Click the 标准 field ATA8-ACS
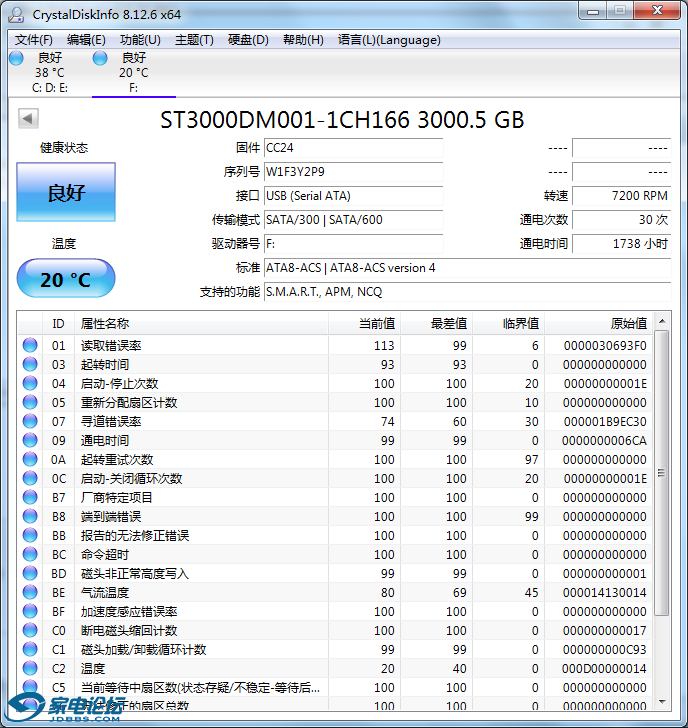The width and height of the screenshot is (688, 728). (x=467, y=268)
